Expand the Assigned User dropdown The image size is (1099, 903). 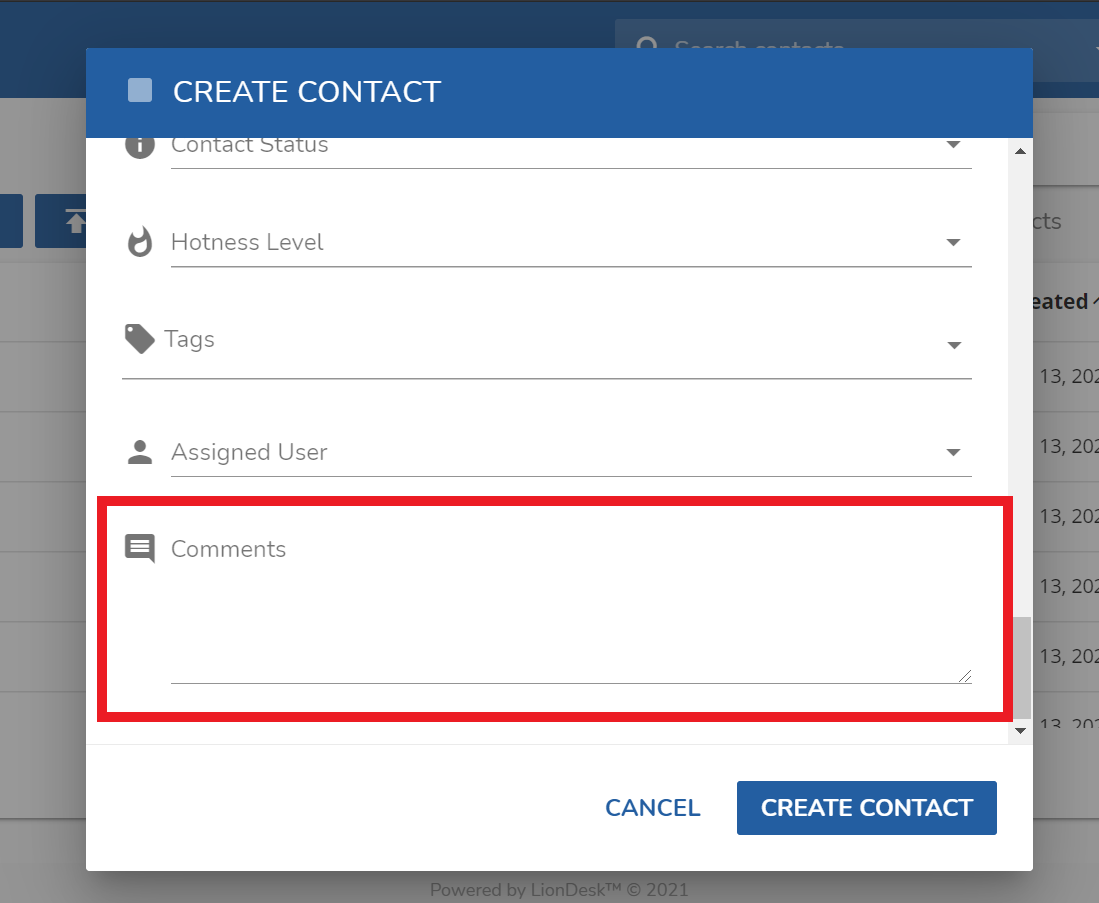click(954, 452)
